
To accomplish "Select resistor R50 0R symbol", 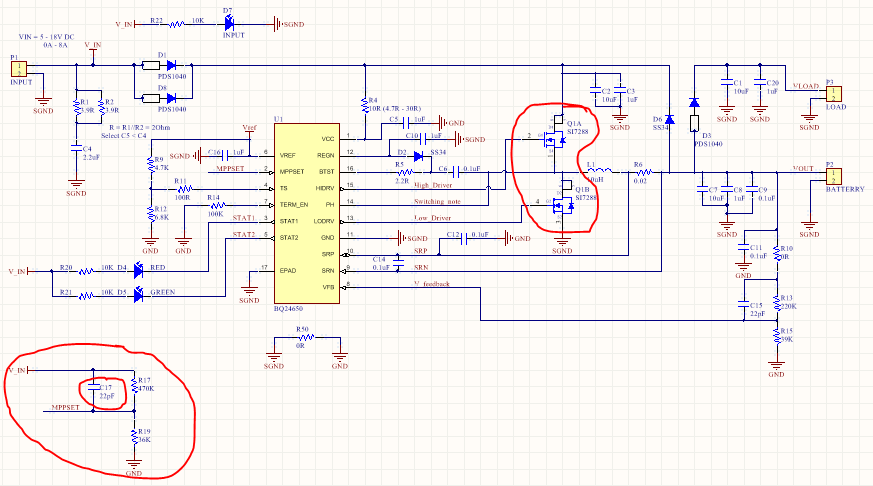I will [306, 337].
